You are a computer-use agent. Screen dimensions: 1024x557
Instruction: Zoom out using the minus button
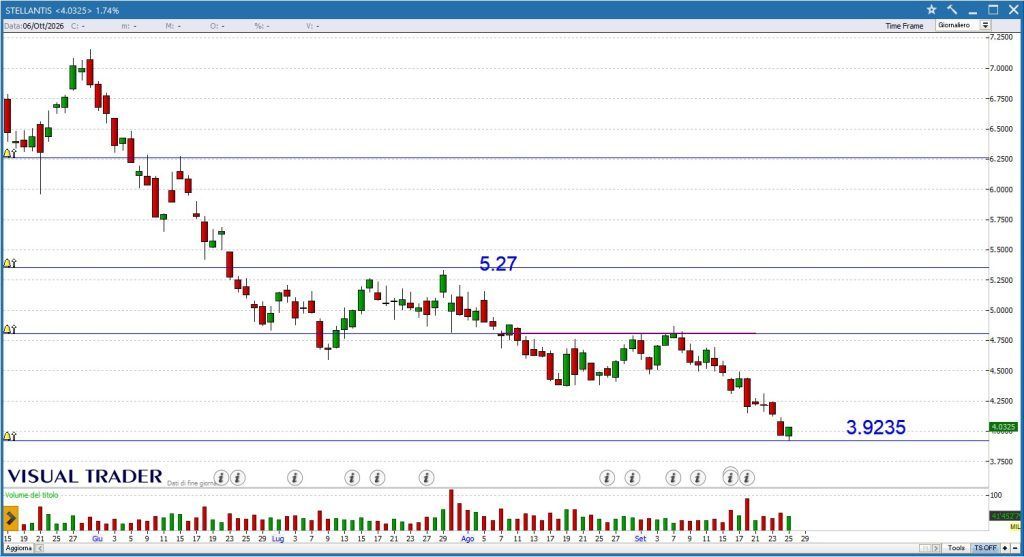[x=1015, y=548]
